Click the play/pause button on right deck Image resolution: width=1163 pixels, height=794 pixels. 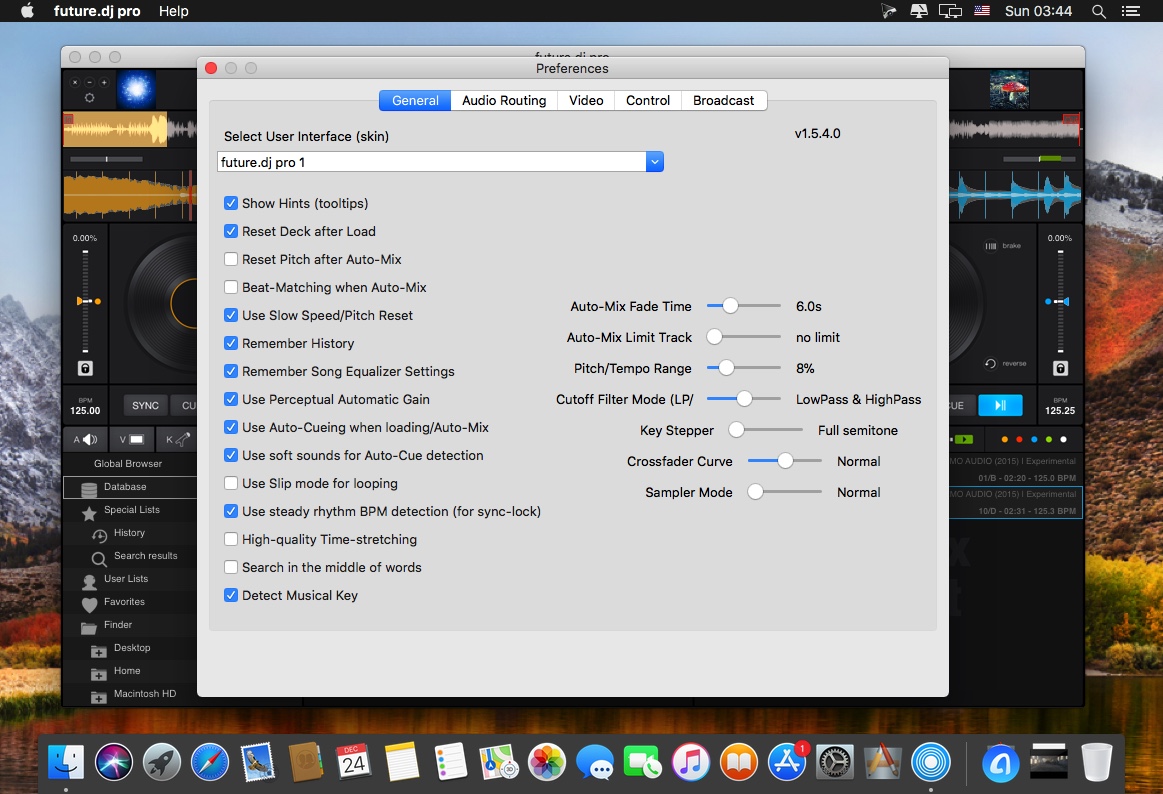click(x=1000, y=405)
